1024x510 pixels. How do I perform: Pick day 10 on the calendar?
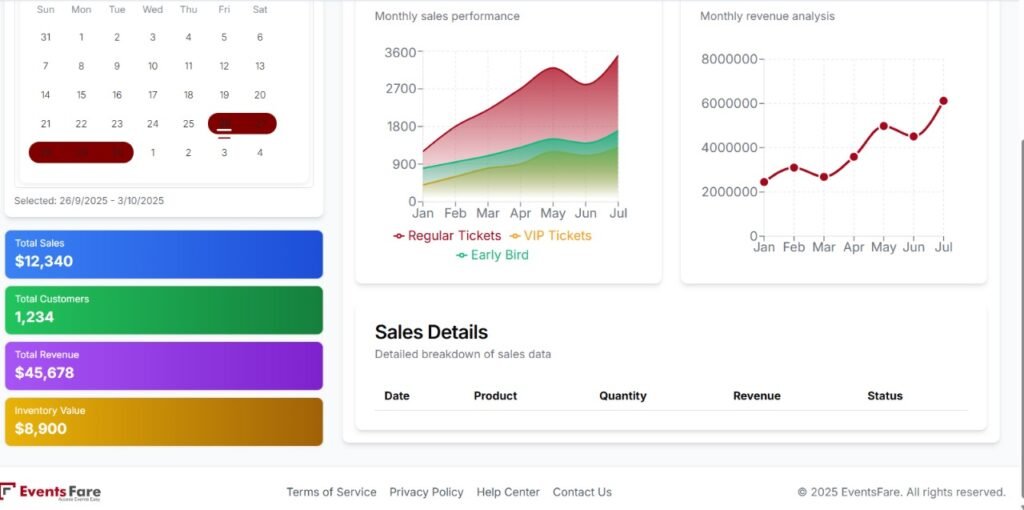pyautogui.click(x=152, y=66)
